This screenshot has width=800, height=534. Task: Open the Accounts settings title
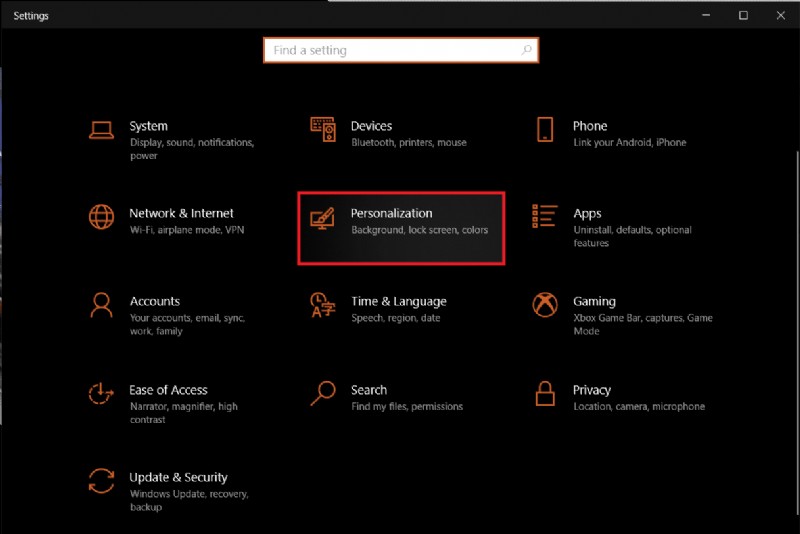tap(155, 301)
